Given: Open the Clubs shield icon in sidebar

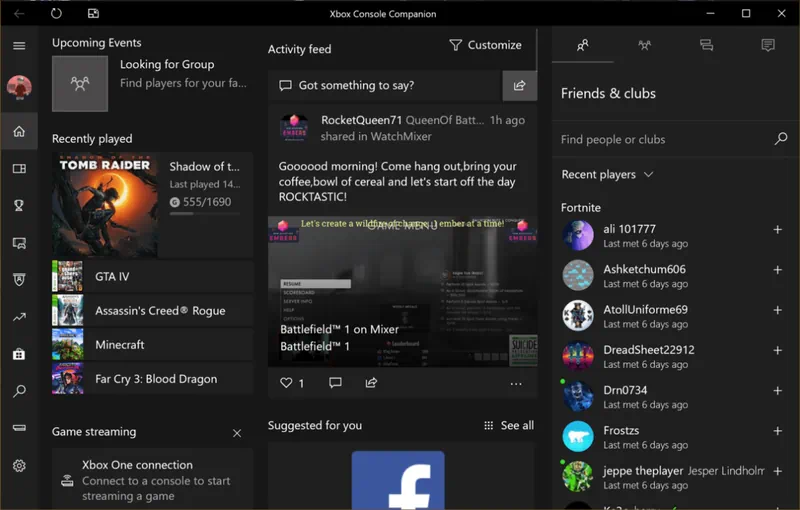Looking at the screenshot, I should [x=19, y=280].
